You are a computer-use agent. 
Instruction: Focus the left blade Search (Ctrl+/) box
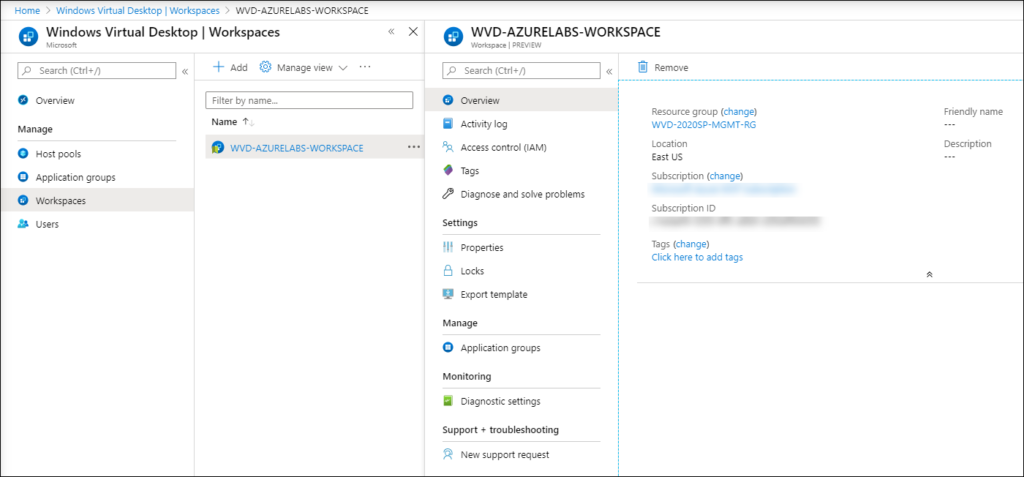[97, 71]
